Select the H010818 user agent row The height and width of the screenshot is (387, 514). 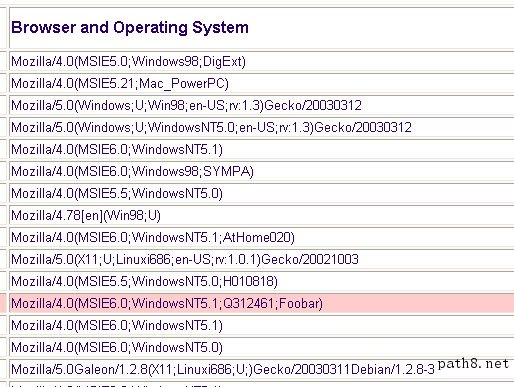(262, 281)
